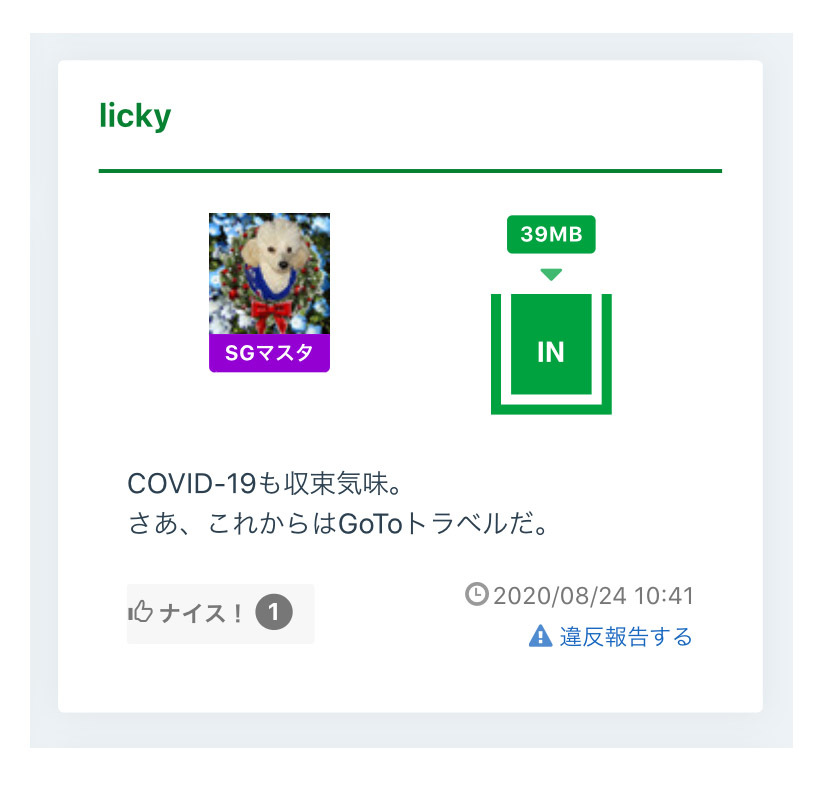This screenshot has height=792, width=832.
Task: Select the 39MB green label
Action: point(551,234)
